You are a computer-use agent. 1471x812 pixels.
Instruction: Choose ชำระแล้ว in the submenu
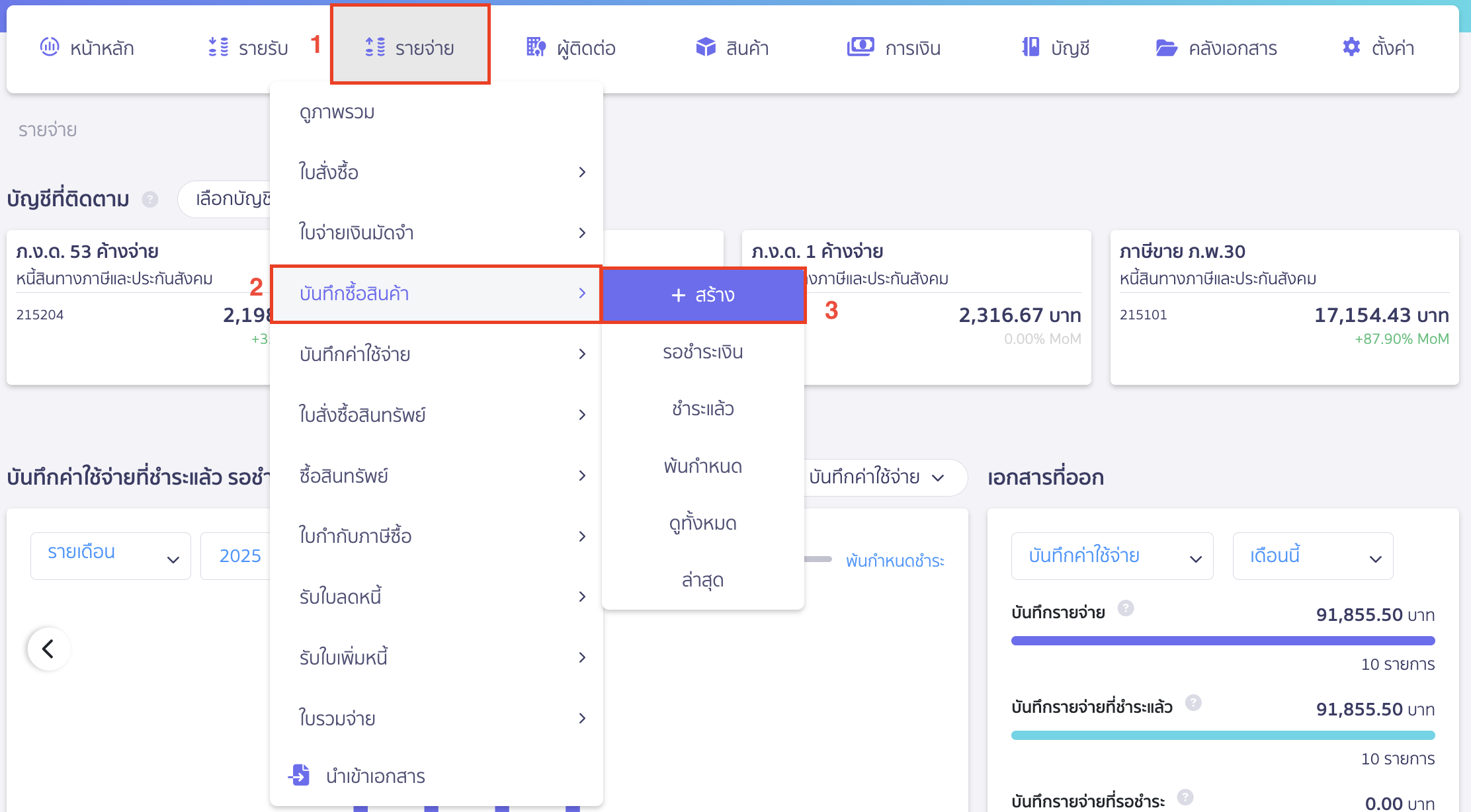tap(703, 409)
